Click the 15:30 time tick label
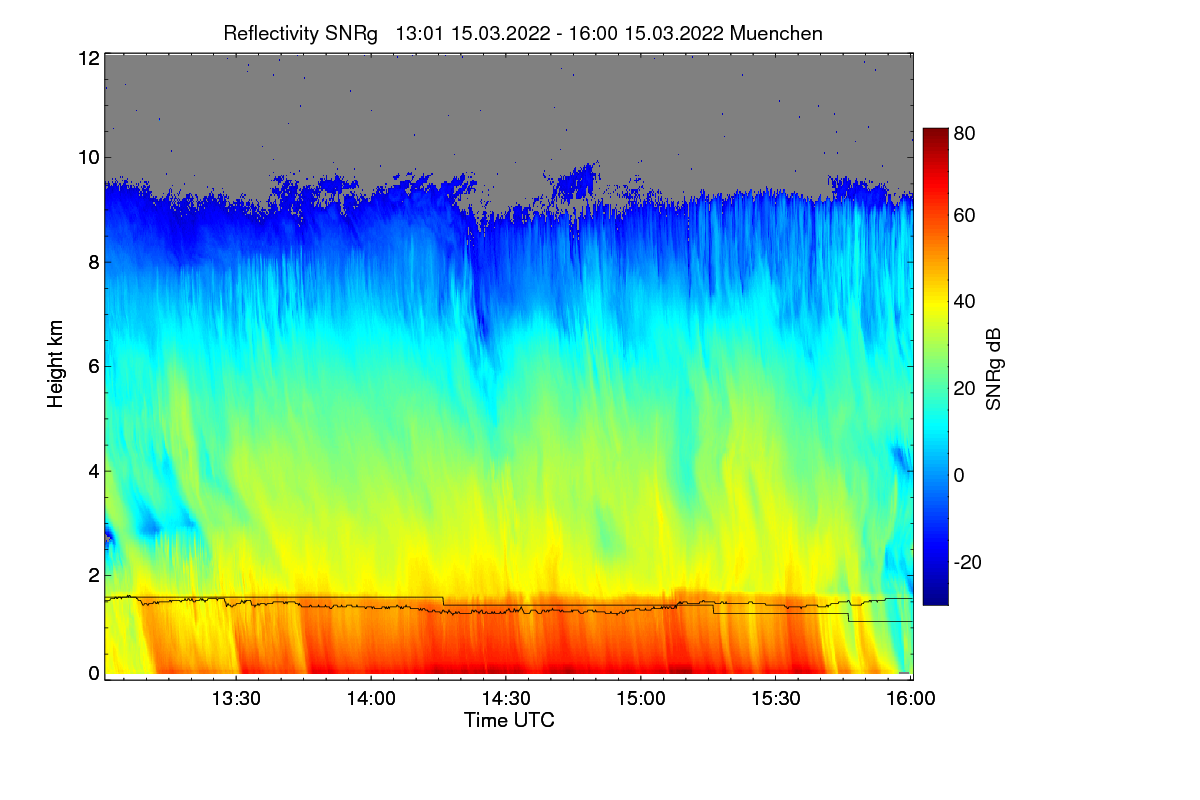 [x=776, y=700]
